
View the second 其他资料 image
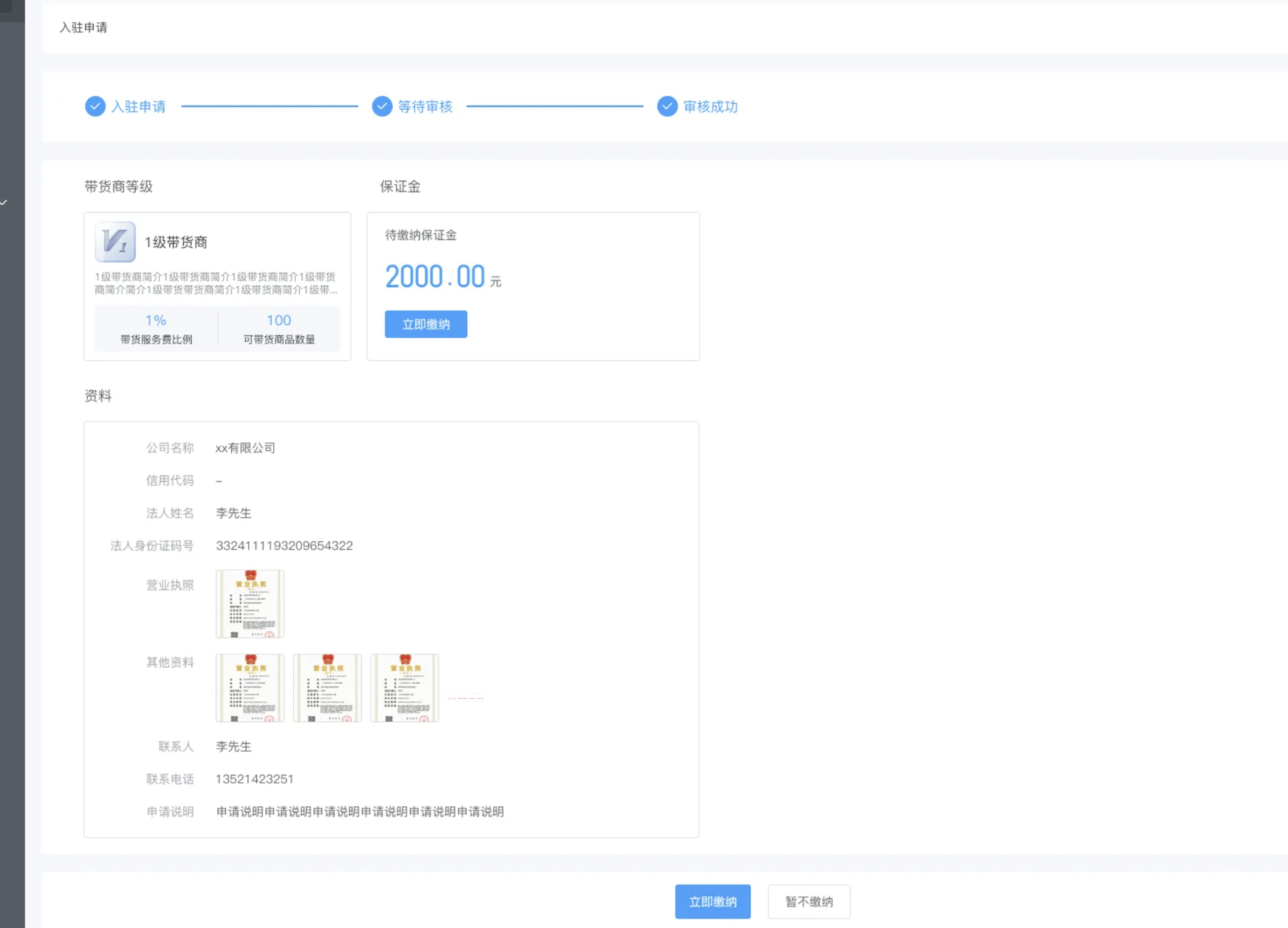(x=327, y=688)
